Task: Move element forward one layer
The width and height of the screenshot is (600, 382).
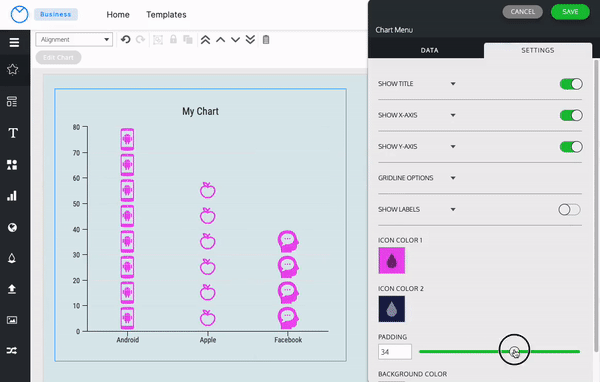Action: 220,40
